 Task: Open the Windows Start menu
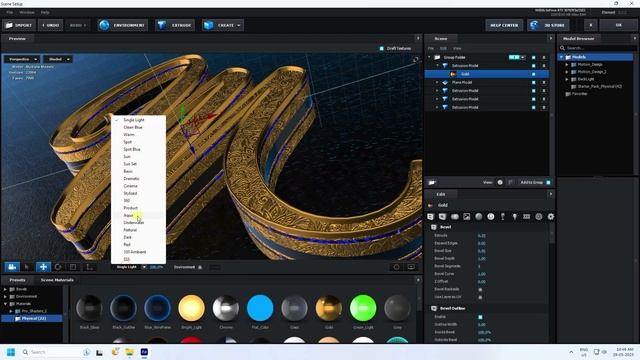tap(11, 352)
